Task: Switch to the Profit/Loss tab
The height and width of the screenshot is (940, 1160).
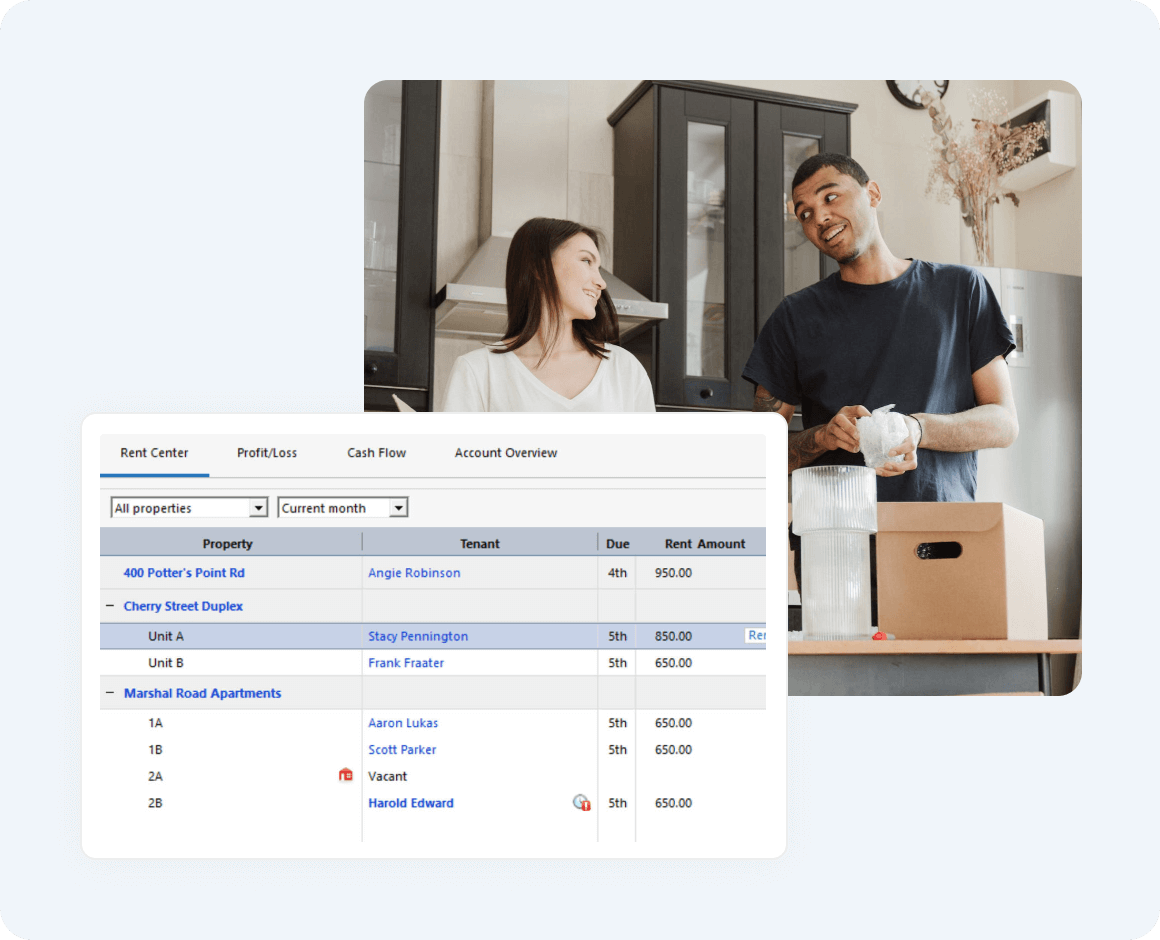Action: pyautogui.click(x=267, y=453)
